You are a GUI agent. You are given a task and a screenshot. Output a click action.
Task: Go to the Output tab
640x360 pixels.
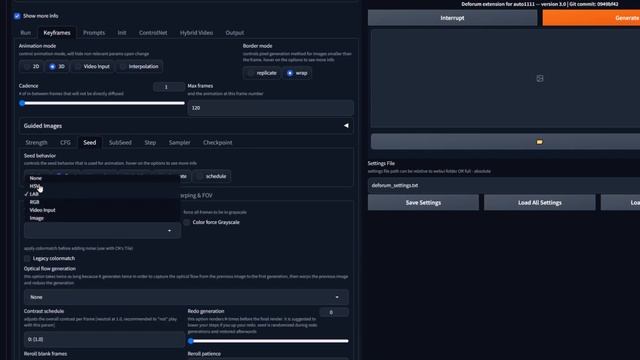pos(235,33)
